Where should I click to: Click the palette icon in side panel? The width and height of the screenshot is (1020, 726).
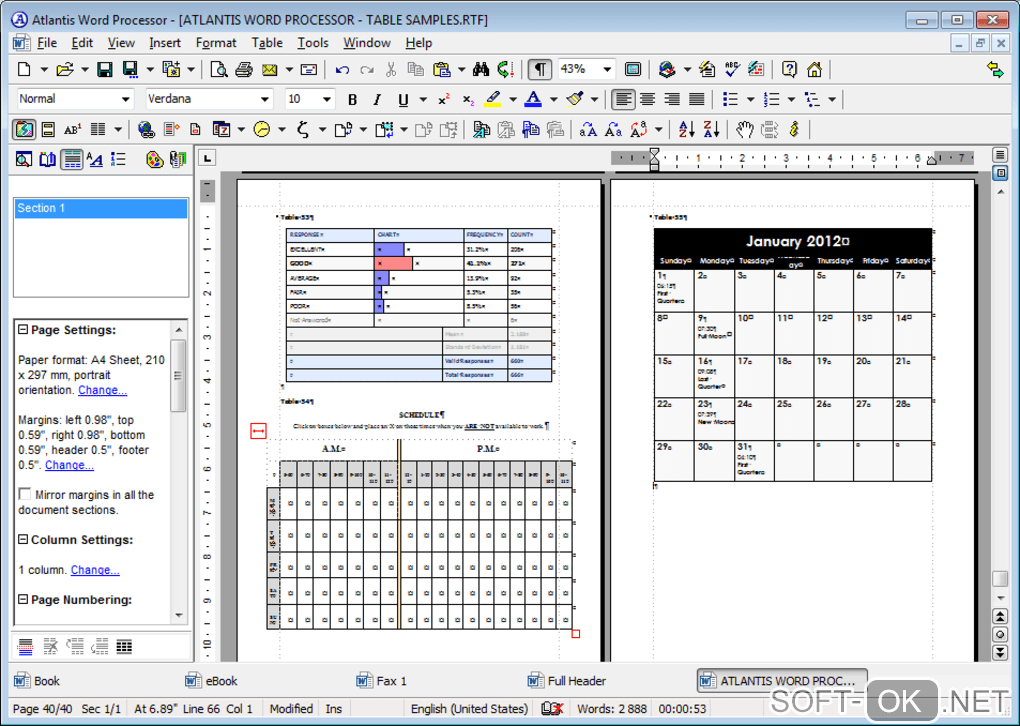click(x=154, y=159)
